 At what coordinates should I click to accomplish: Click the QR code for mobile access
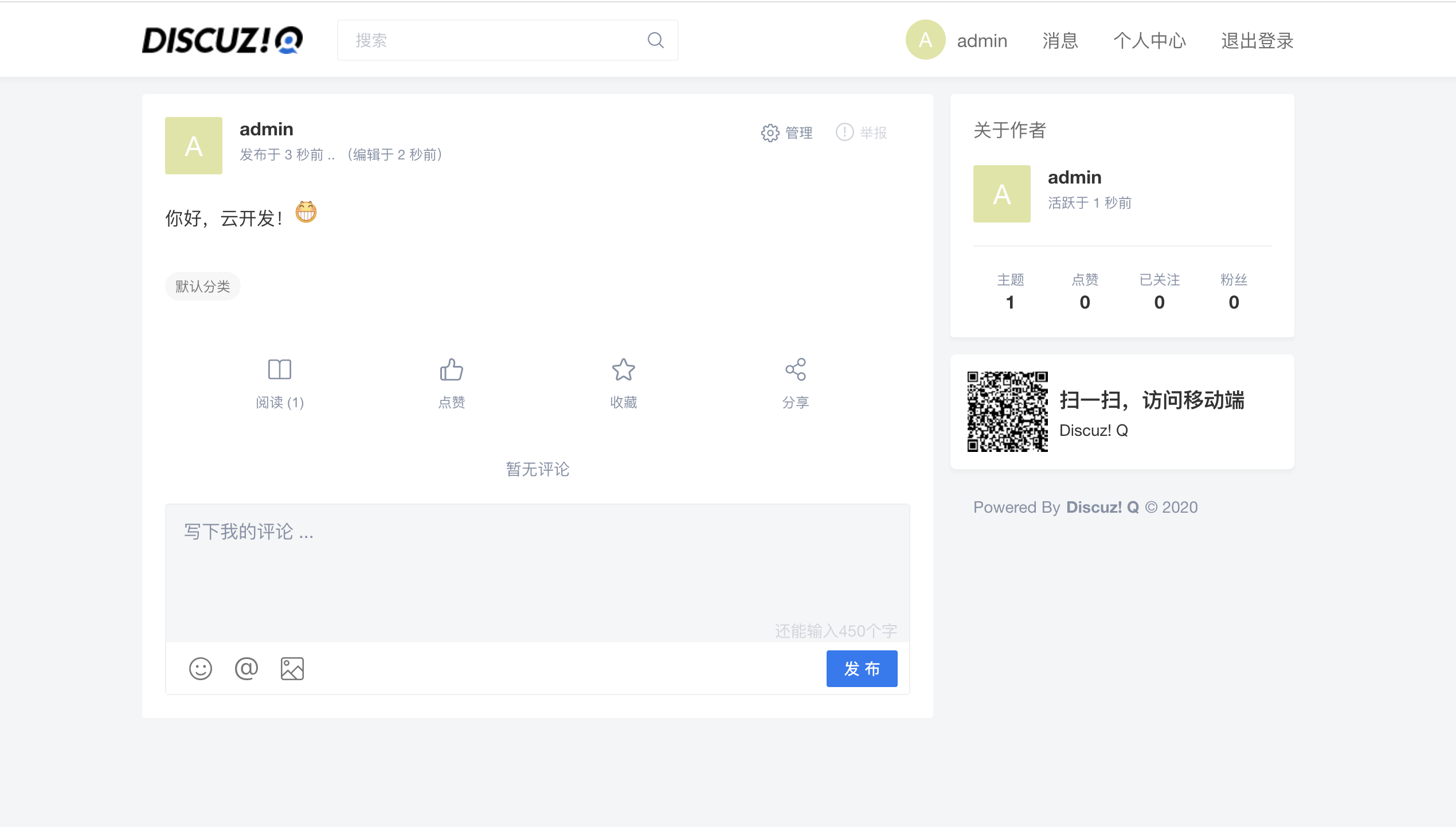(x=1007, y=411)
